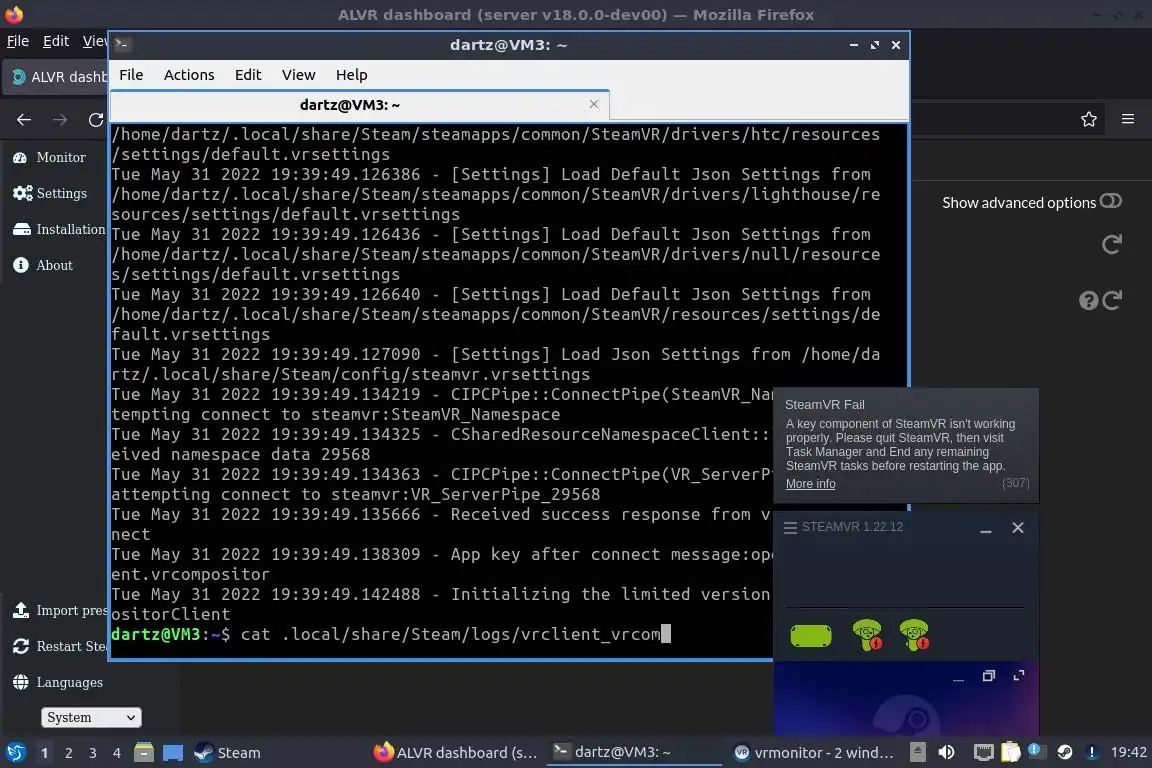The image size is (1152, 768).
Task: Click the network tray icon
Action: pyautogui.click(x=984, y=752)
